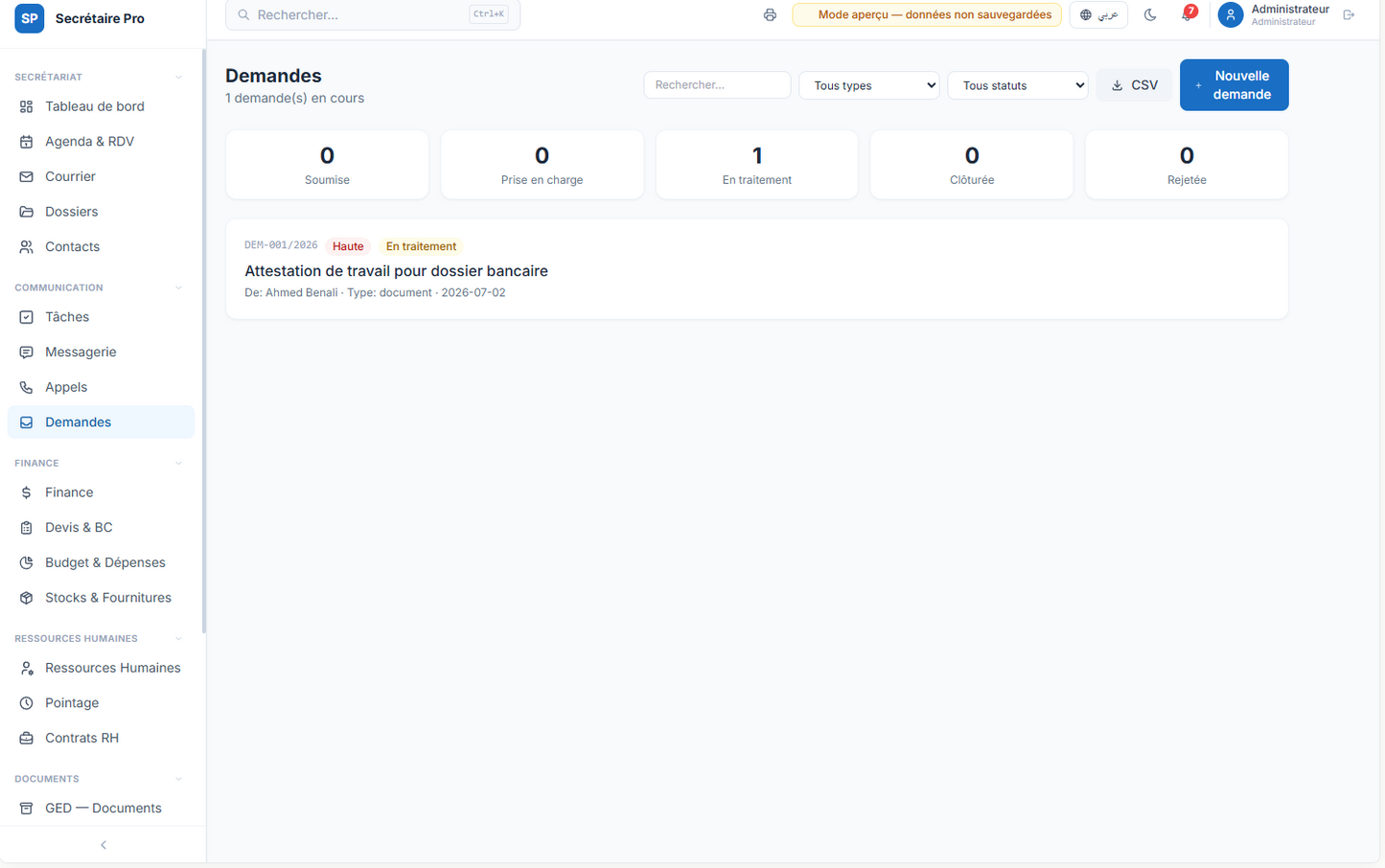The width and height of the screenshot is (1385, 868).
Task: Open the Messagerie menu item
Action: [x=101, y=353]
